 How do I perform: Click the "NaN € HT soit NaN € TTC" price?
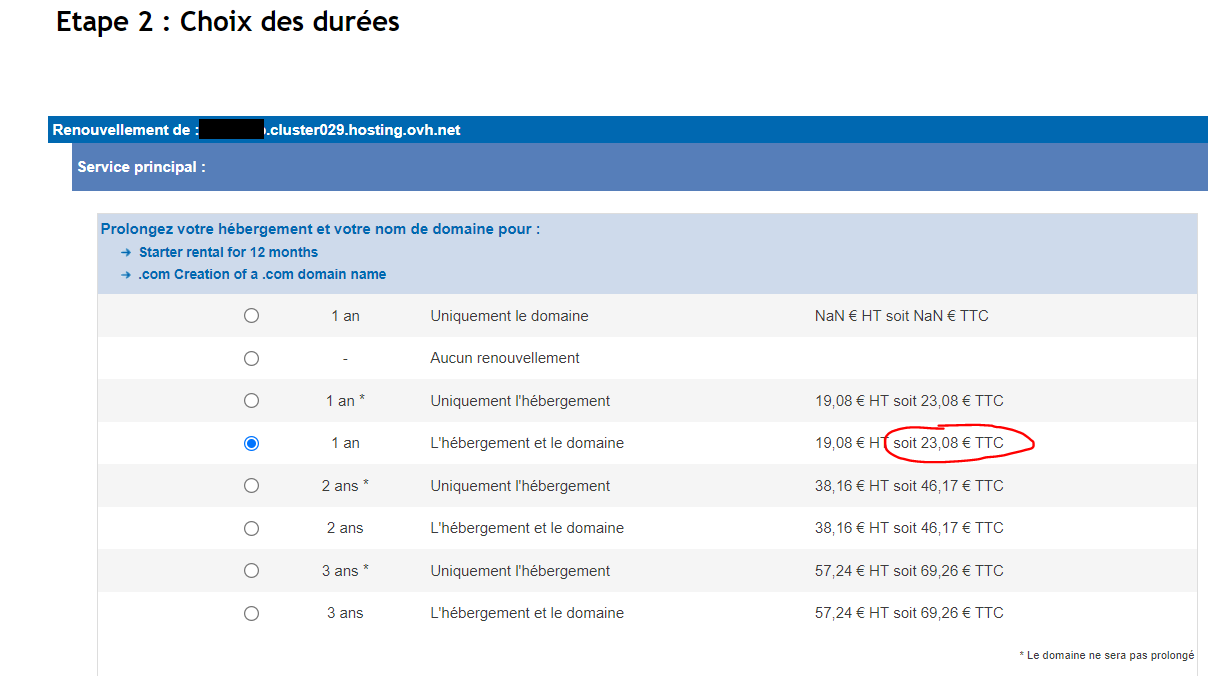[901, 316]
